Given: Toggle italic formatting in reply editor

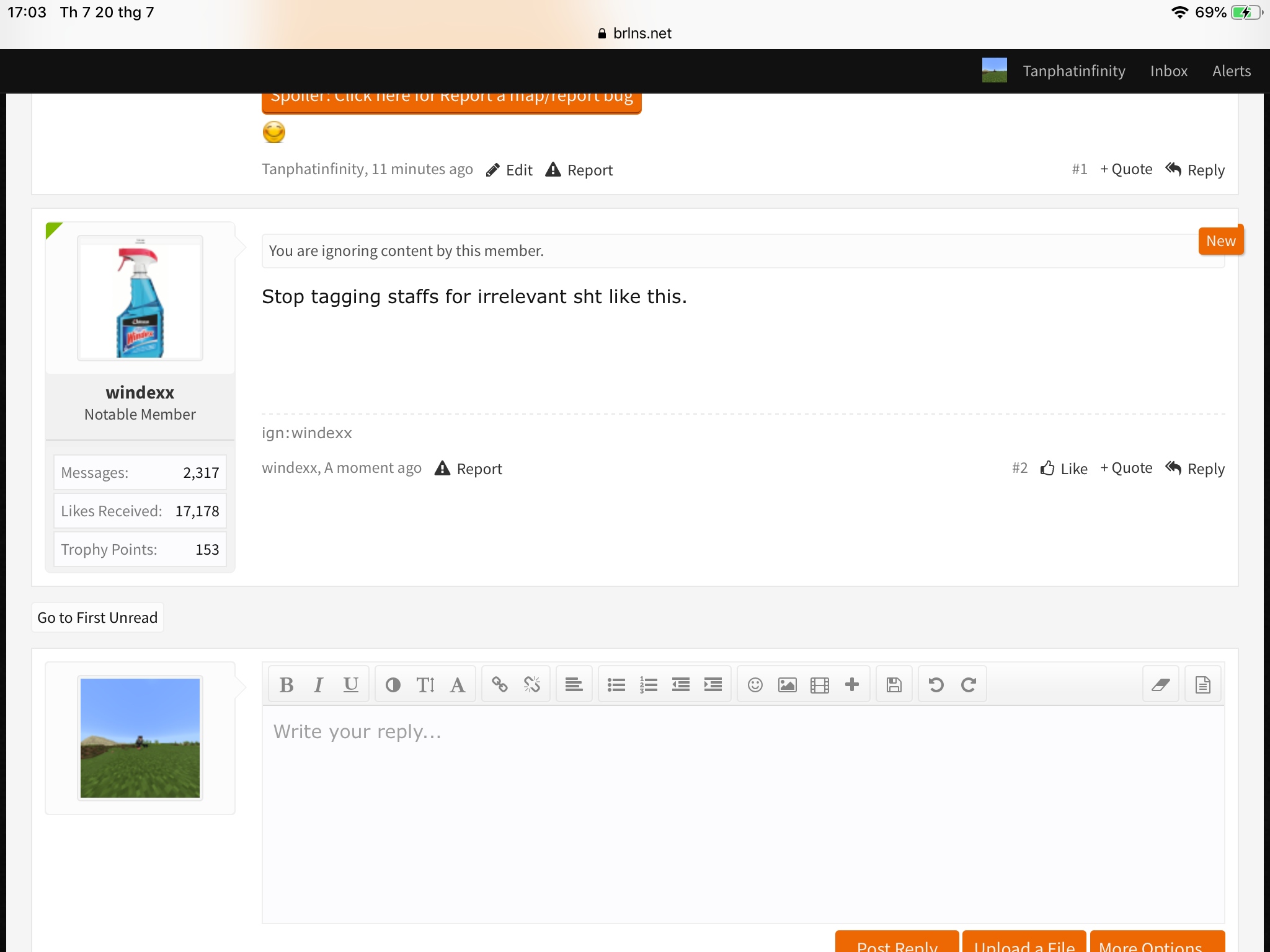Looking at the screenshot, I should pyautogui.click(x=319, y=684).
